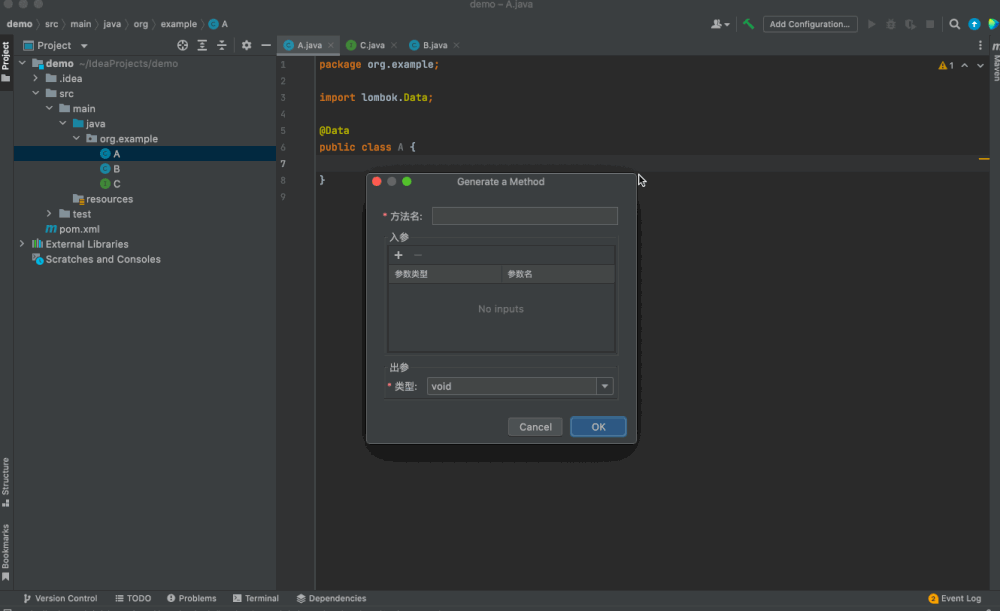
Task: Click the yellow warning indicator in editor gutter
Action: click(945, 64)
